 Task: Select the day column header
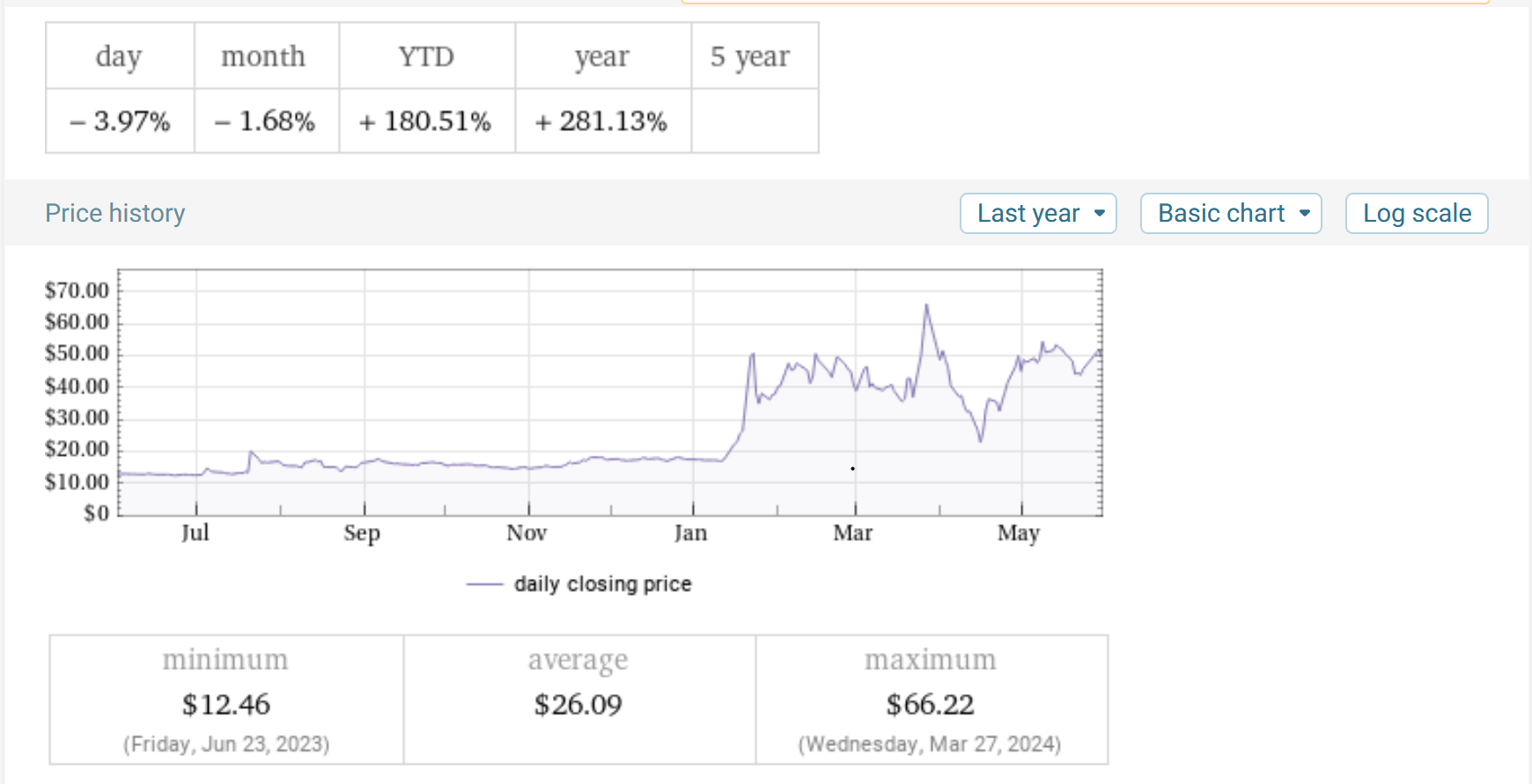pyautogui.click(x=119, y=56)
